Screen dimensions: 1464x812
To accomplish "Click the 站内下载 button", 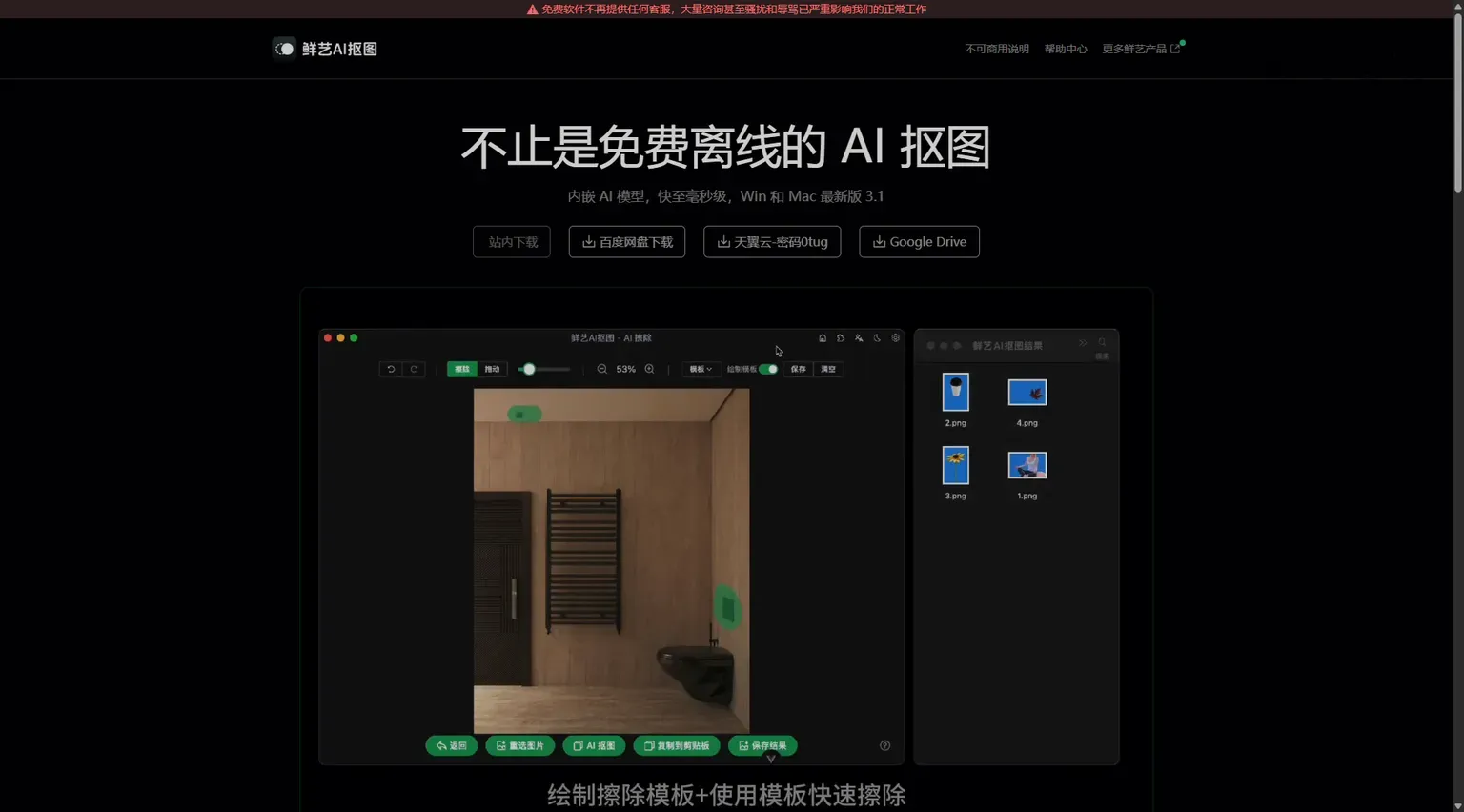I will [512, 242].
